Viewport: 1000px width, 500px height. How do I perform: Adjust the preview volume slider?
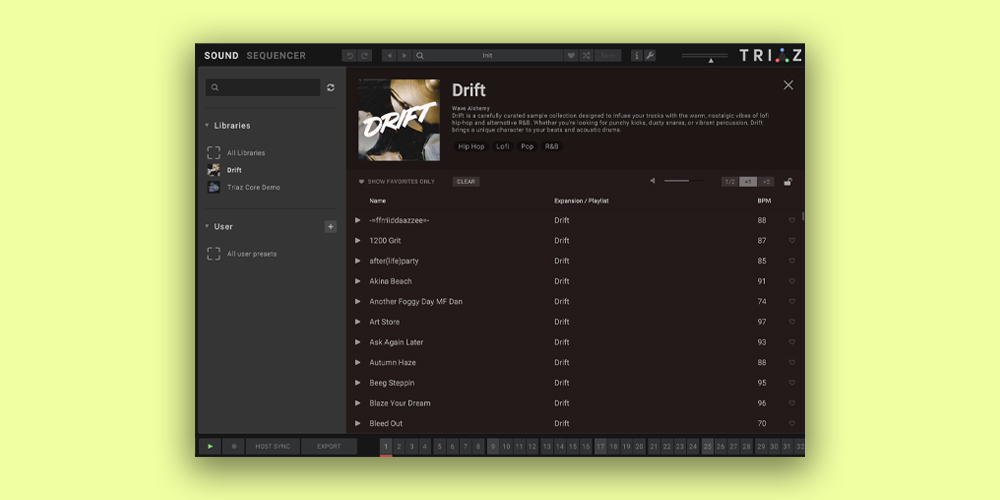coord(683,181)
